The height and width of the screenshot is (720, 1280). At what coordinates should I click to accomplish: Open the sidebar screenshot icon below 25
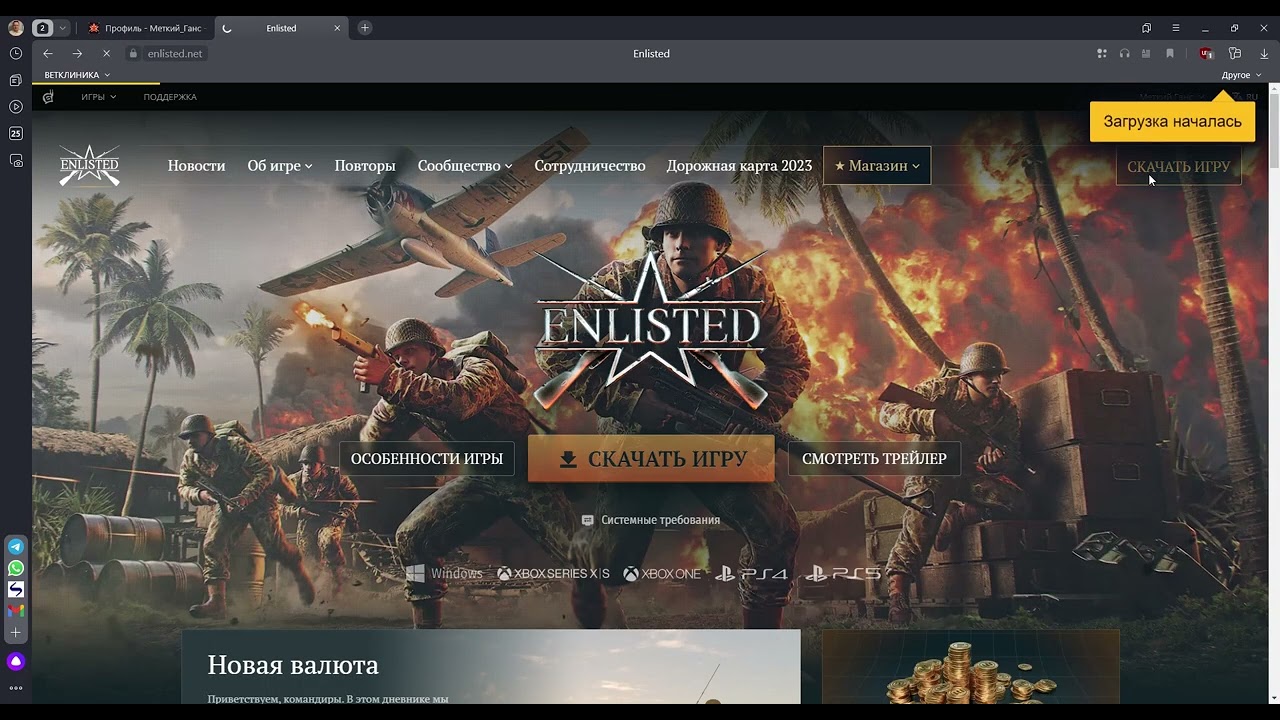coord(16,160)
